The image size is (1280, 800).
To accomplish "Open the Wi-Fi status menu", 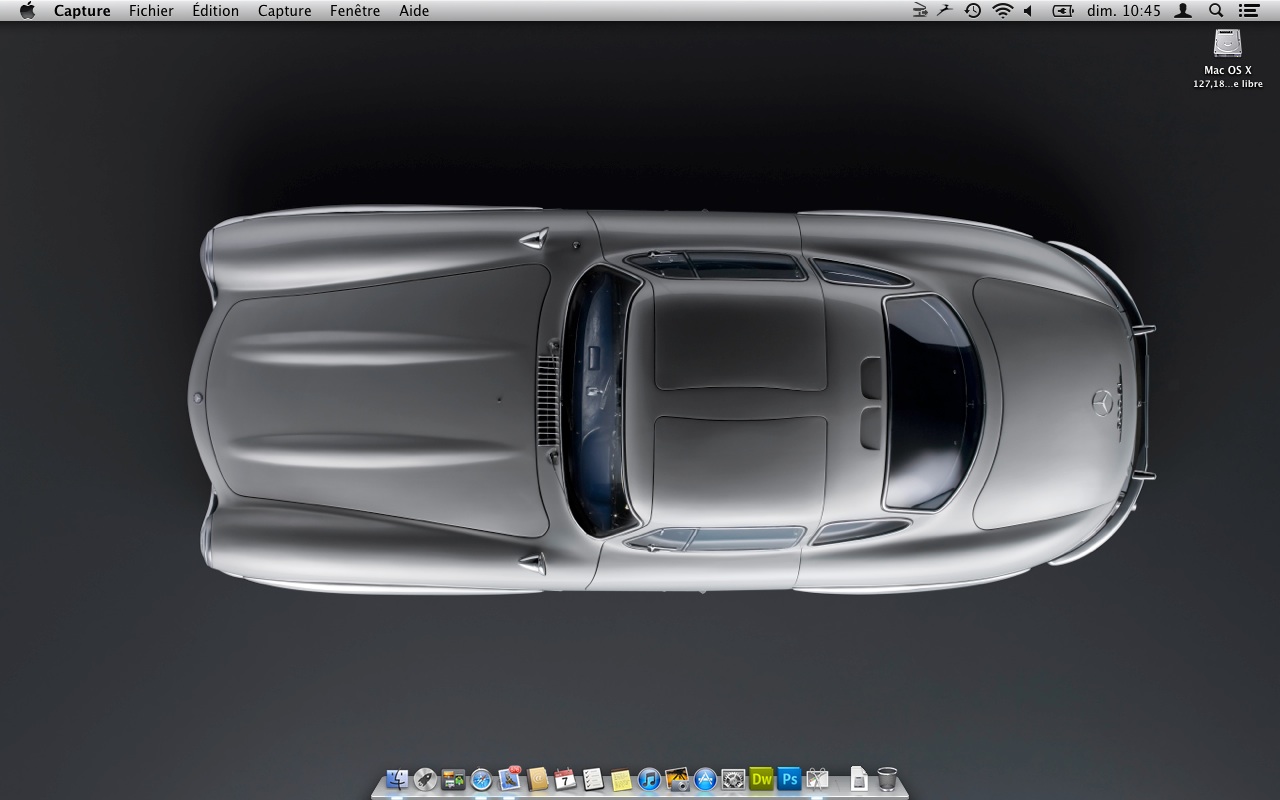I will (1002, 11).
